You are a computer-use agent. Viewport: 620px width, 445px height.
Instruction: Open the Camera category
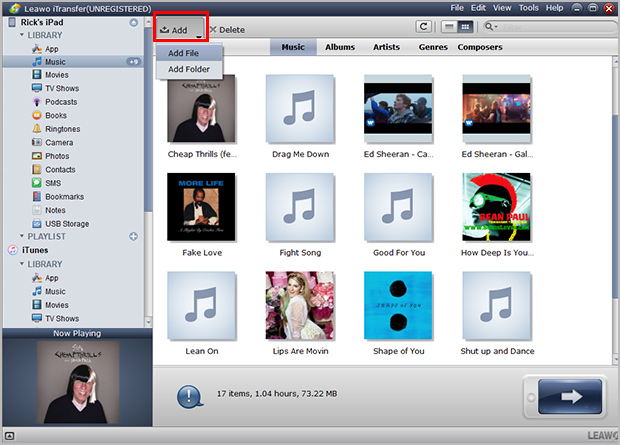tap(59, 142)
